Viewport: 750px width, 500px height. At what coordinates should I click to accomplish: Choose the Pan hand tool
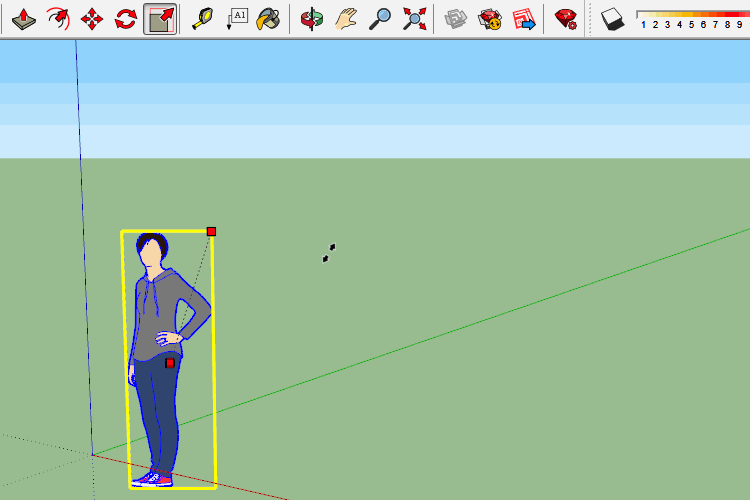pyautogui.click(x=346, y=18)
